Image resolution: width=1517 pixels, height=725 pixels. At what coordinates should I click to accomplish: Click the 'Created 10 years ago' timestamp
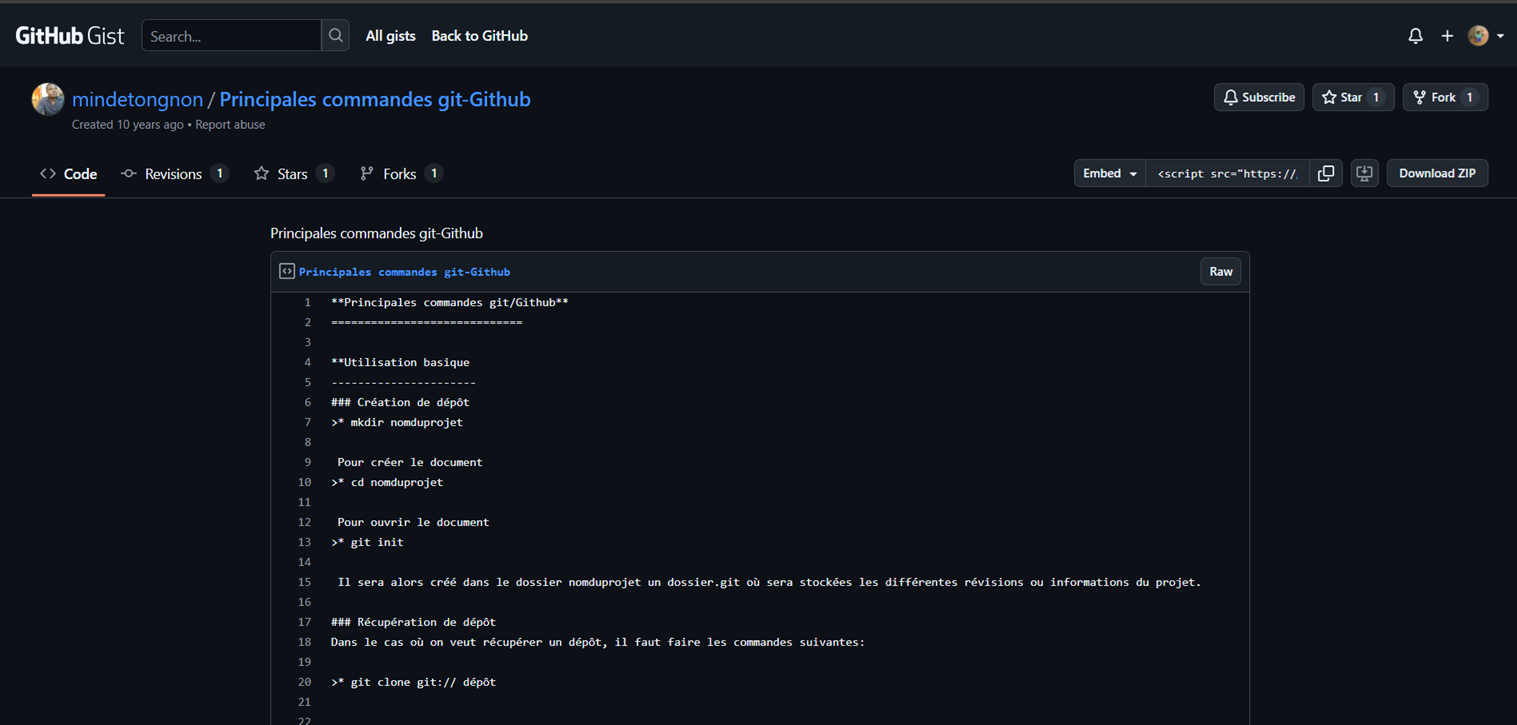tap(128, 125)
